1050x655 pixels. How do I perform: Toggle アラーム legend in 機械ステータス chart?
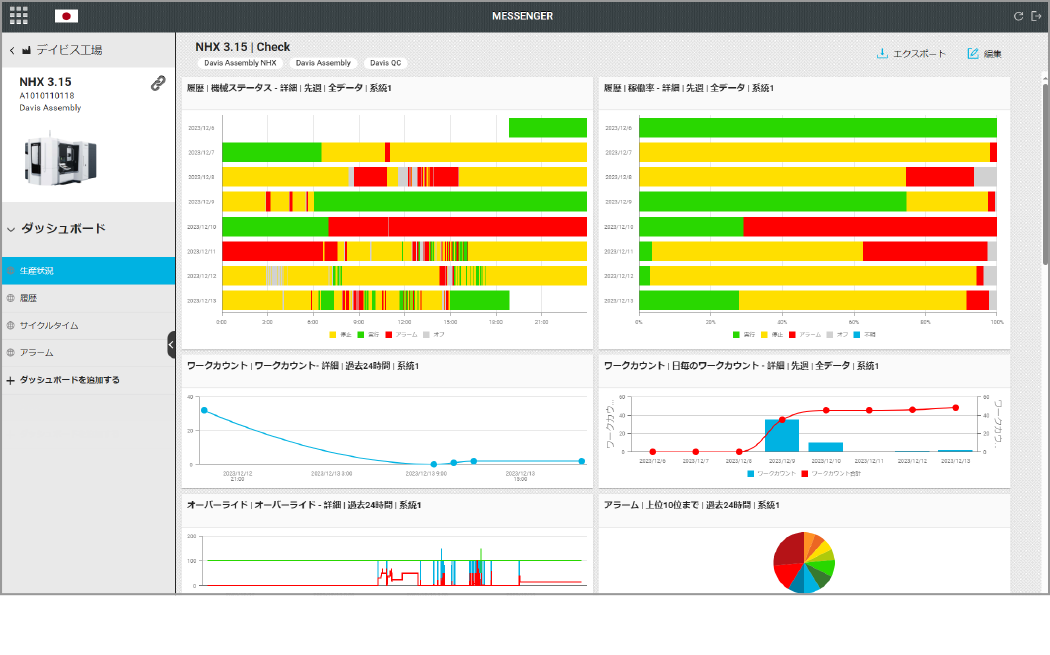tap(401, 334)
